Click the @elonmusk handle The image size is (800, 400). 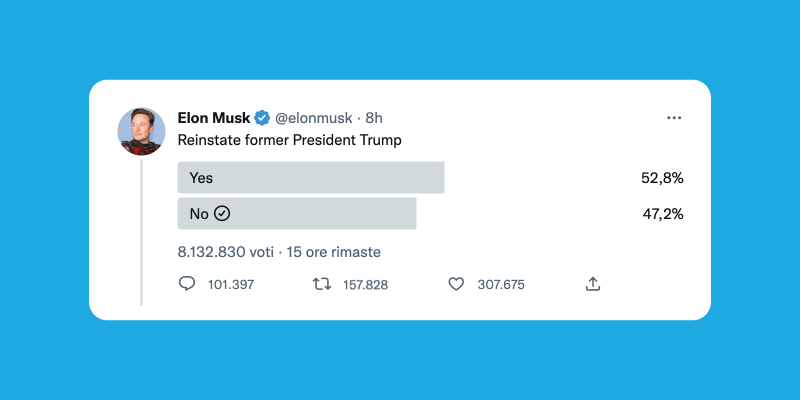pos(314,118)
